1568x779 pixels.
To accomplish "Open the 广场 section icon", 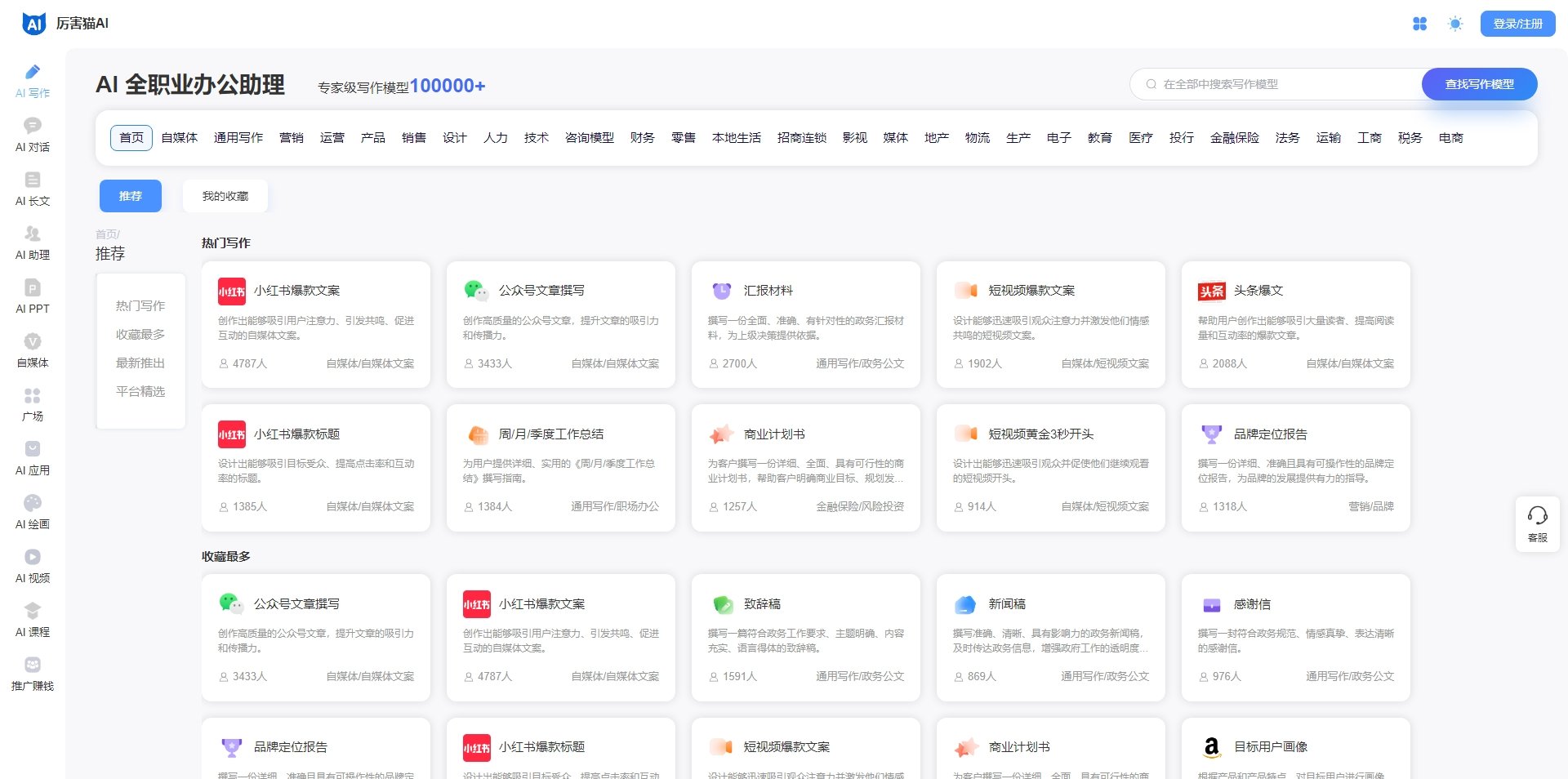I will 32,404.
